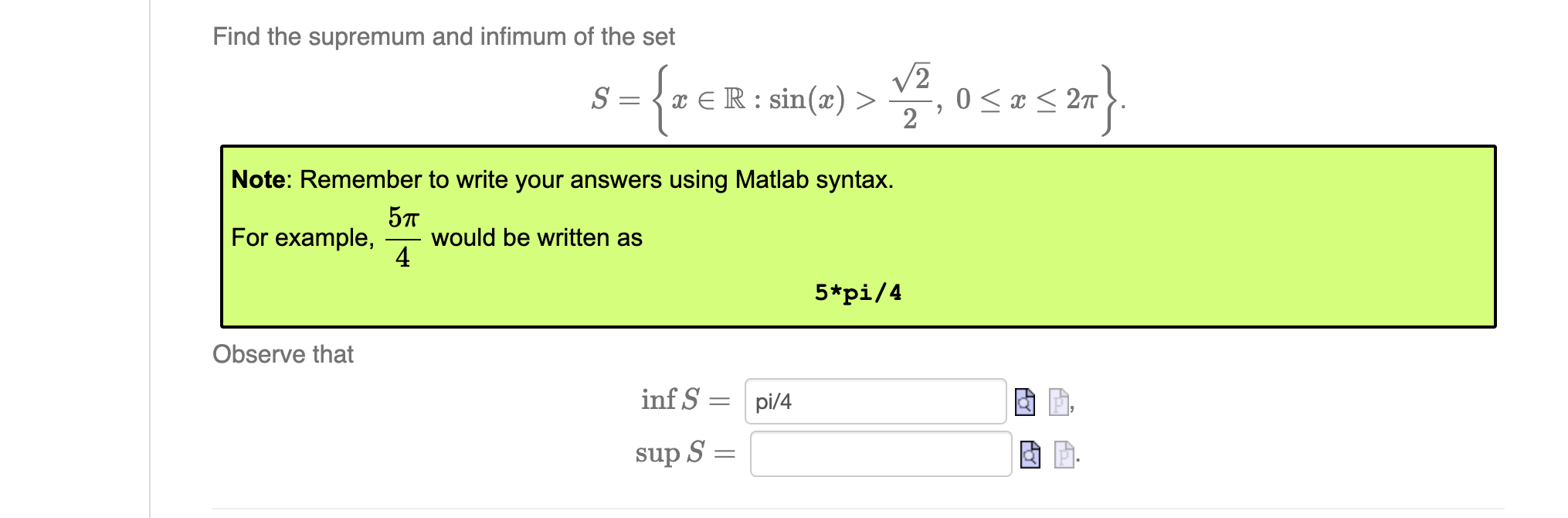Click the 'Observe that' label
The image size is (1568, 518).
tap(283, 355)
